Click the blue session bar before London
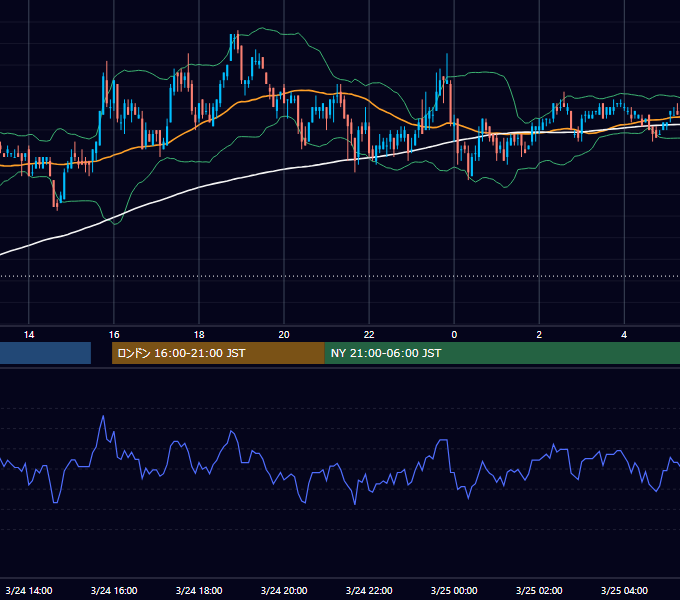 pos(46,353)
